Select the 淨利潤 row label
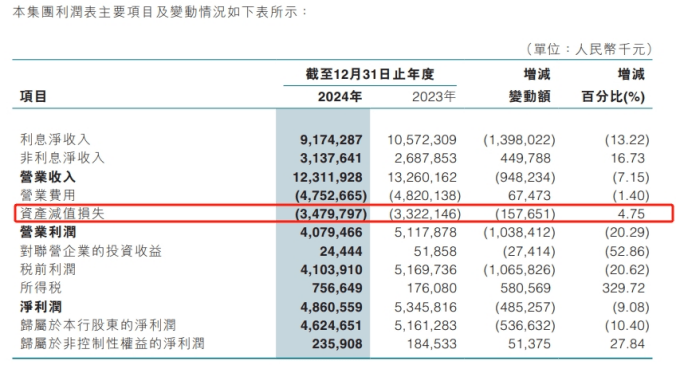 pyautogui.click(x=41, y=307)
